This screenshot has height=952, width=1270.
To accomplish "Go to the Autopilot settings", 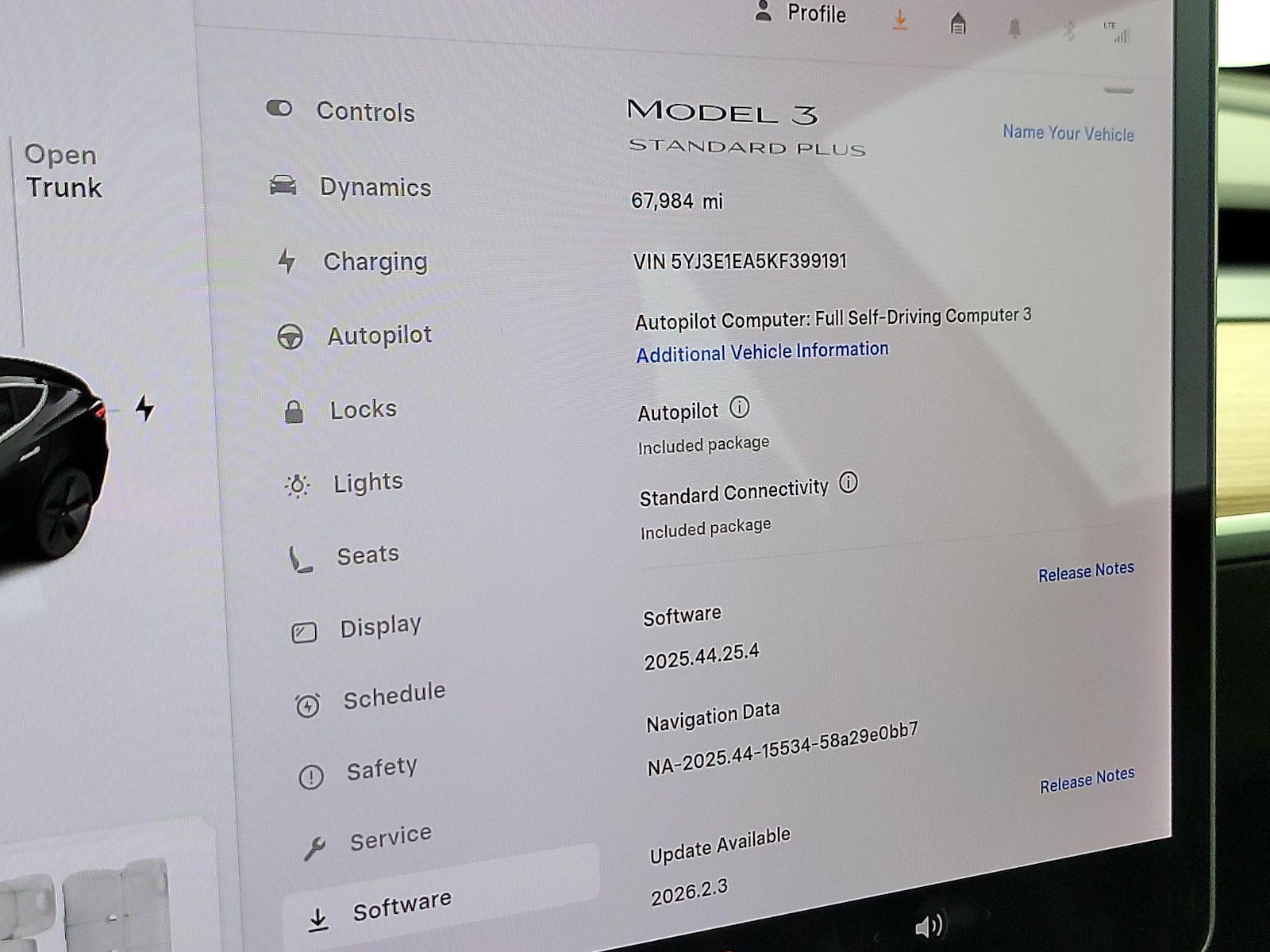I will [379, 336].
